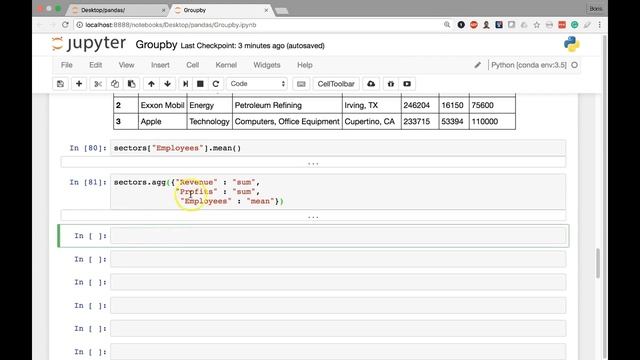View site information icon in address bar
Image resolution: width=640 pixels, height=360 pixels.
[x=80, y=25]
